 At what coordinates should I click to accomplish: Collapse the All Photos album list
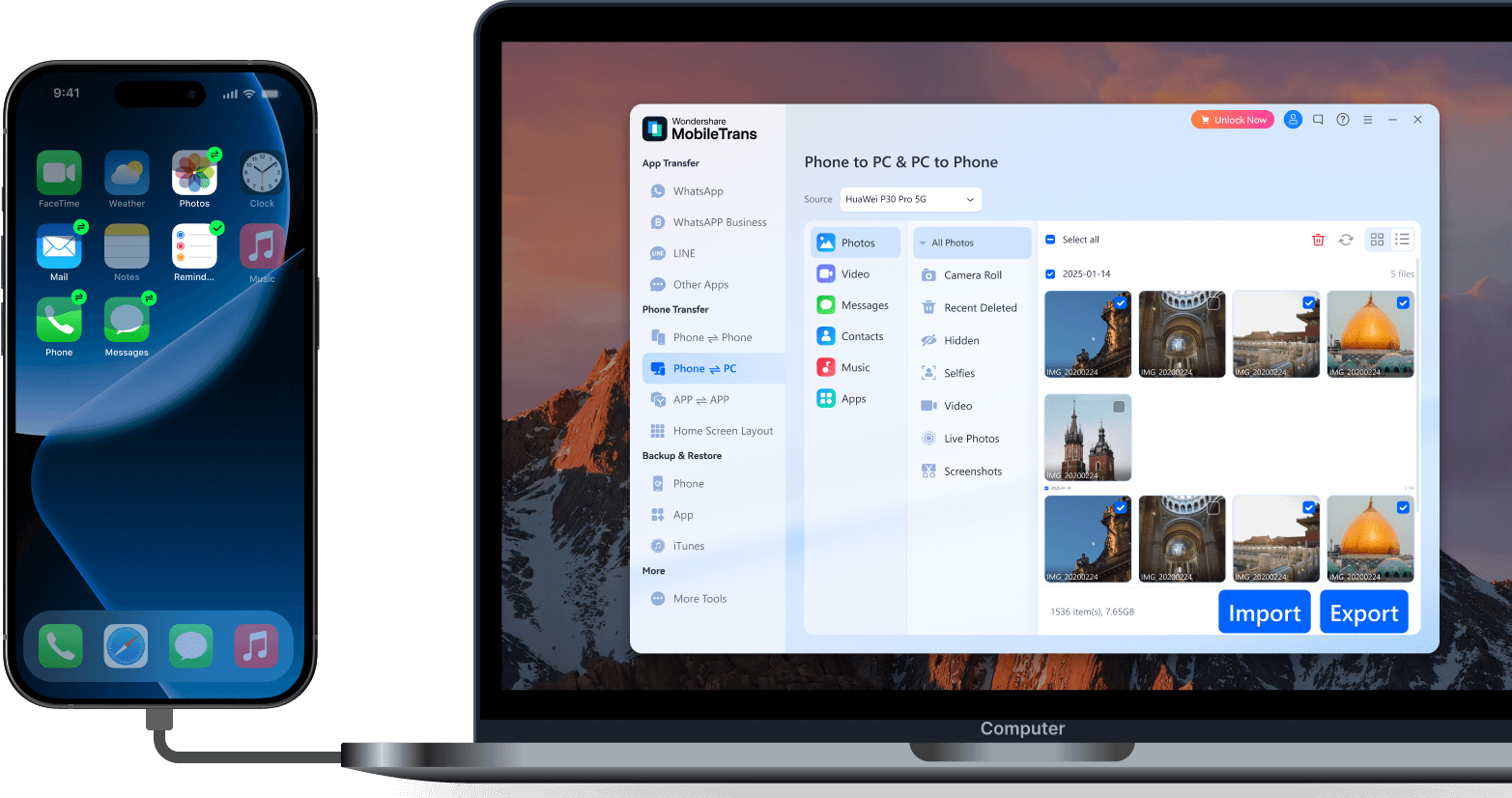pos(923,243)
